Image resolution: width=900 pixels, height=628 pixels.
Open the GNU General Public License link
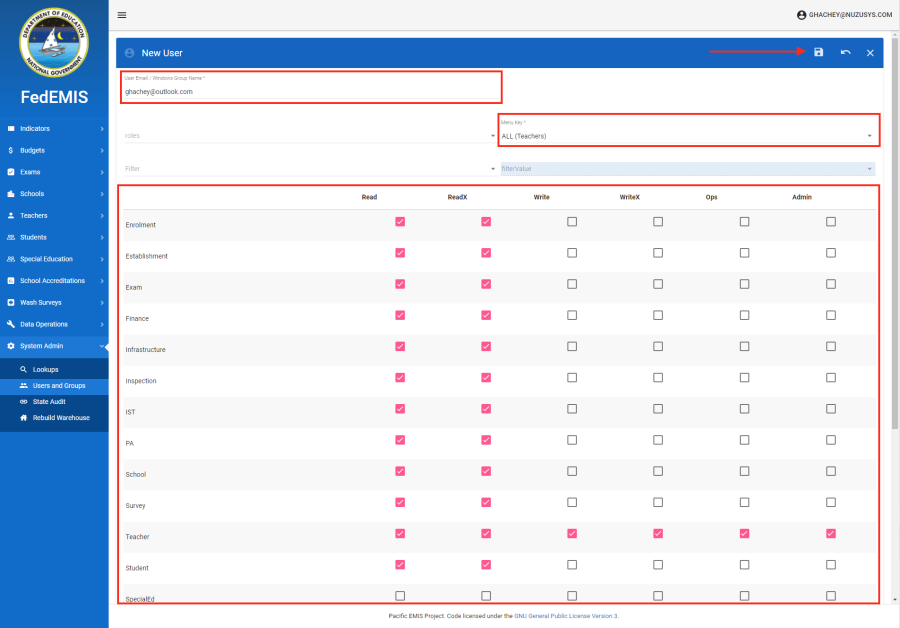tap(565, 616)
